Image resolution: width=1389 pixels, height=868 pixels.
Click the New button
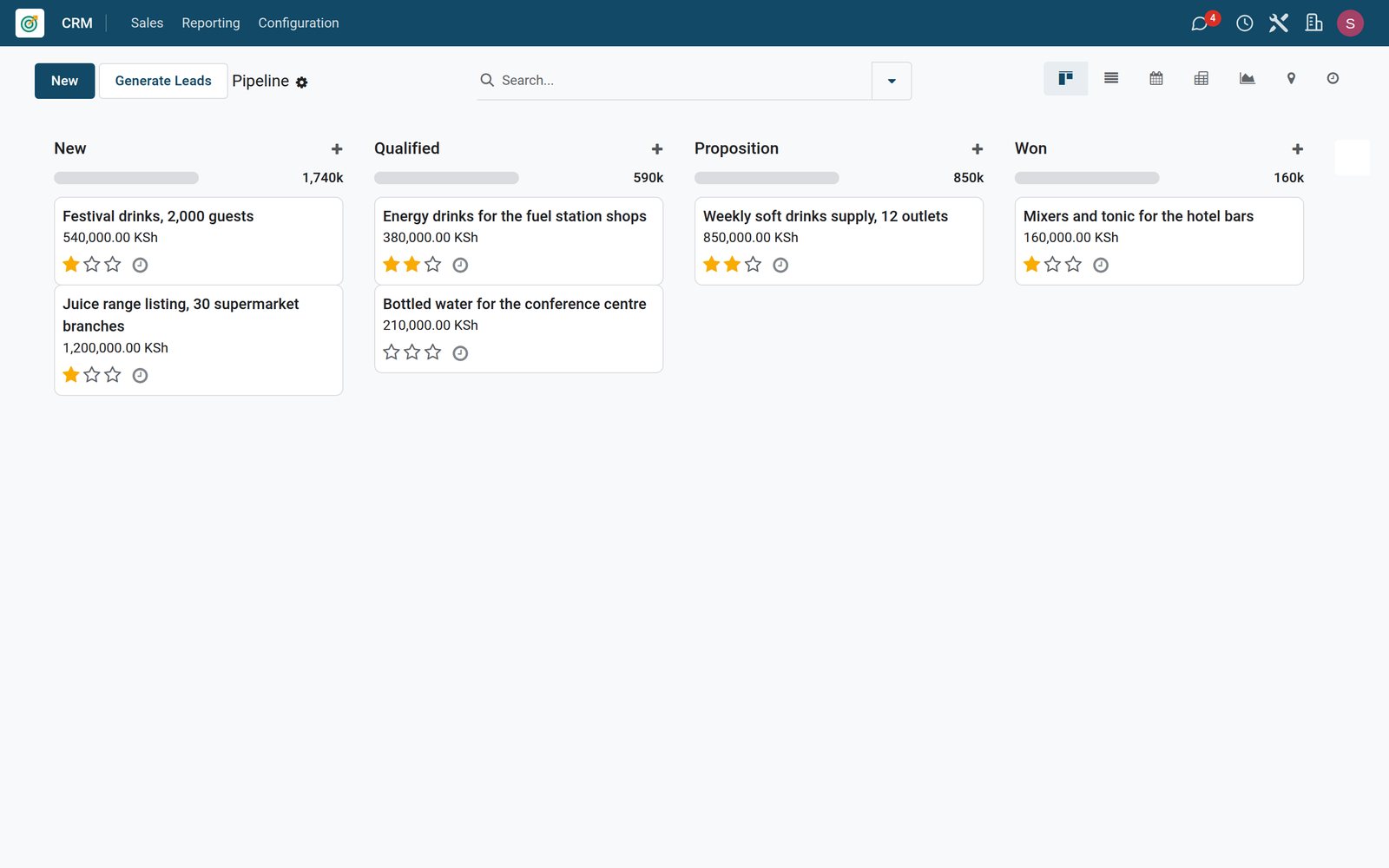point(65,81)
